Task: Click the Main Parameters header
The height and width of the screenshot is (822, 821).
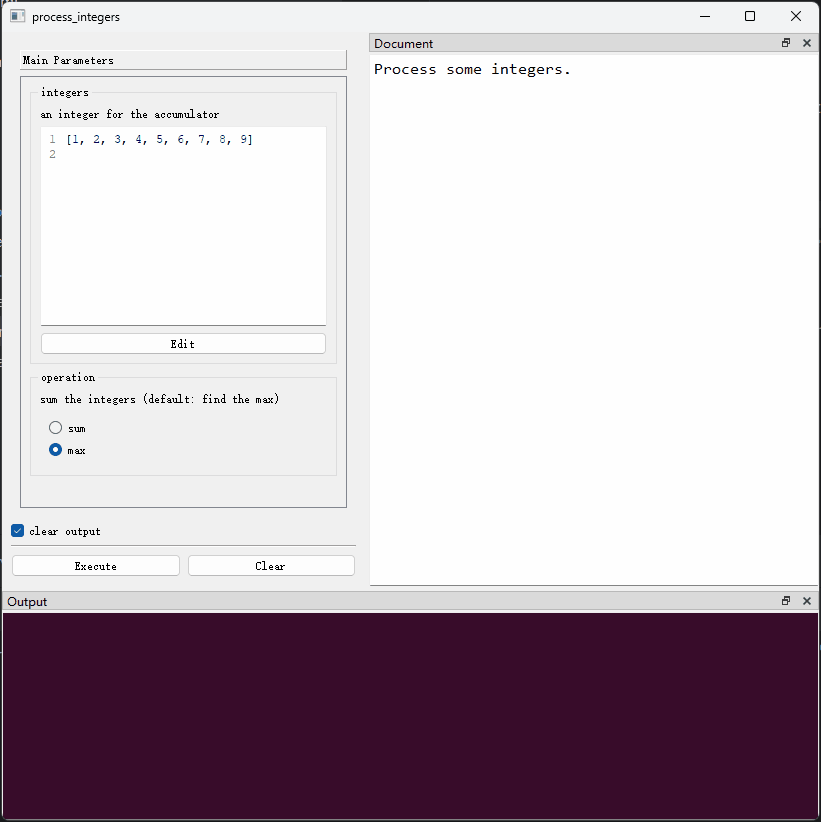Action: pyautogui.click(x=183, y=60)
